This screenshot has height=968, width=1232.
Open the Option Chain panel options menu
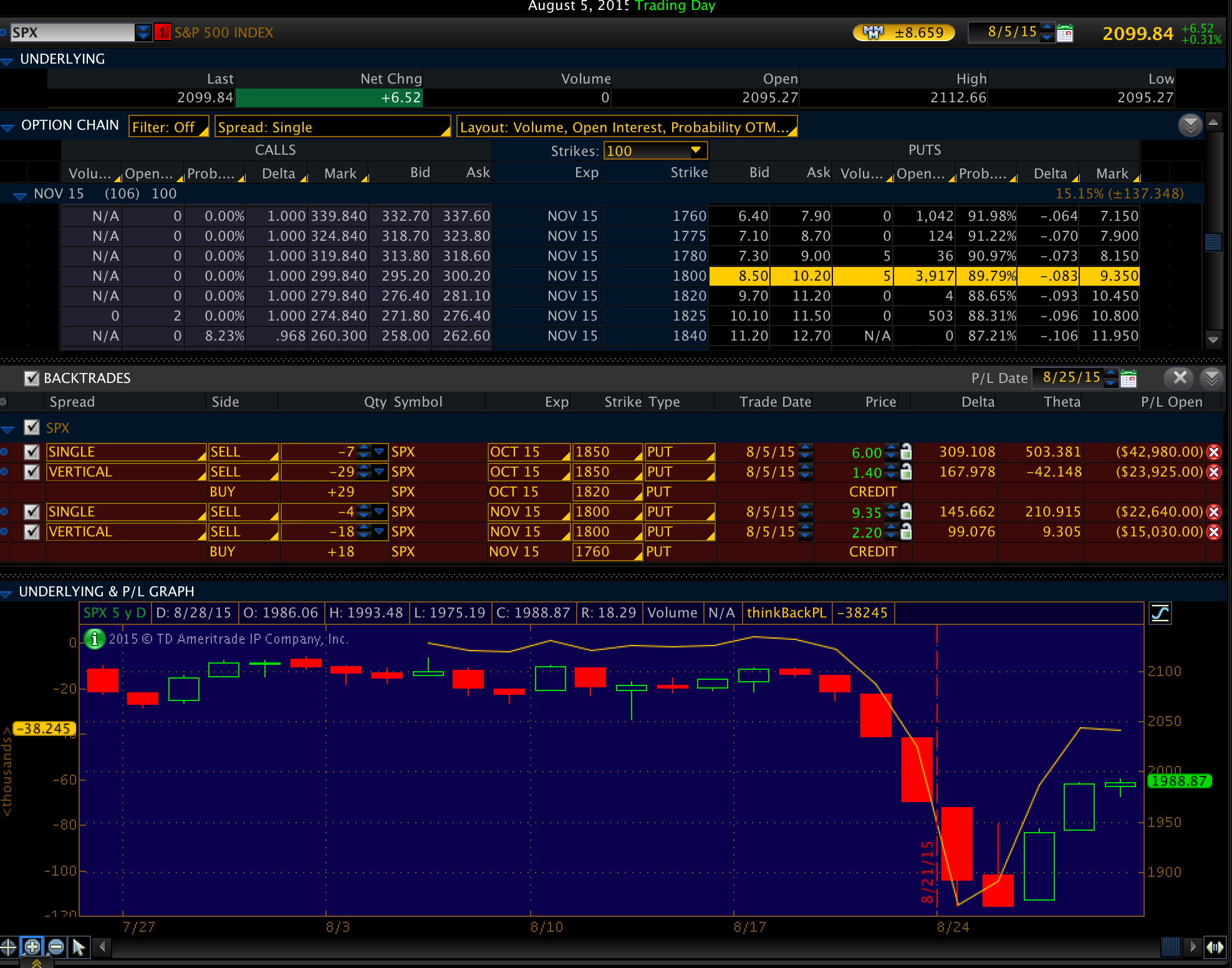pyautogui.click(x=1190, y=125)
